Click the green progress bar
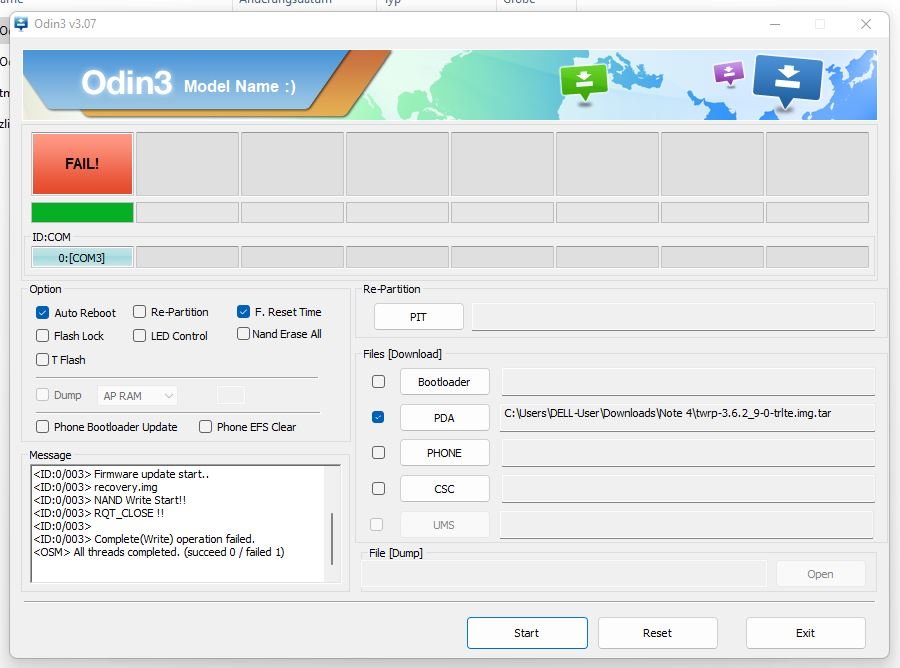This screenshot has height=668, width=900. [x=82, y=212]
